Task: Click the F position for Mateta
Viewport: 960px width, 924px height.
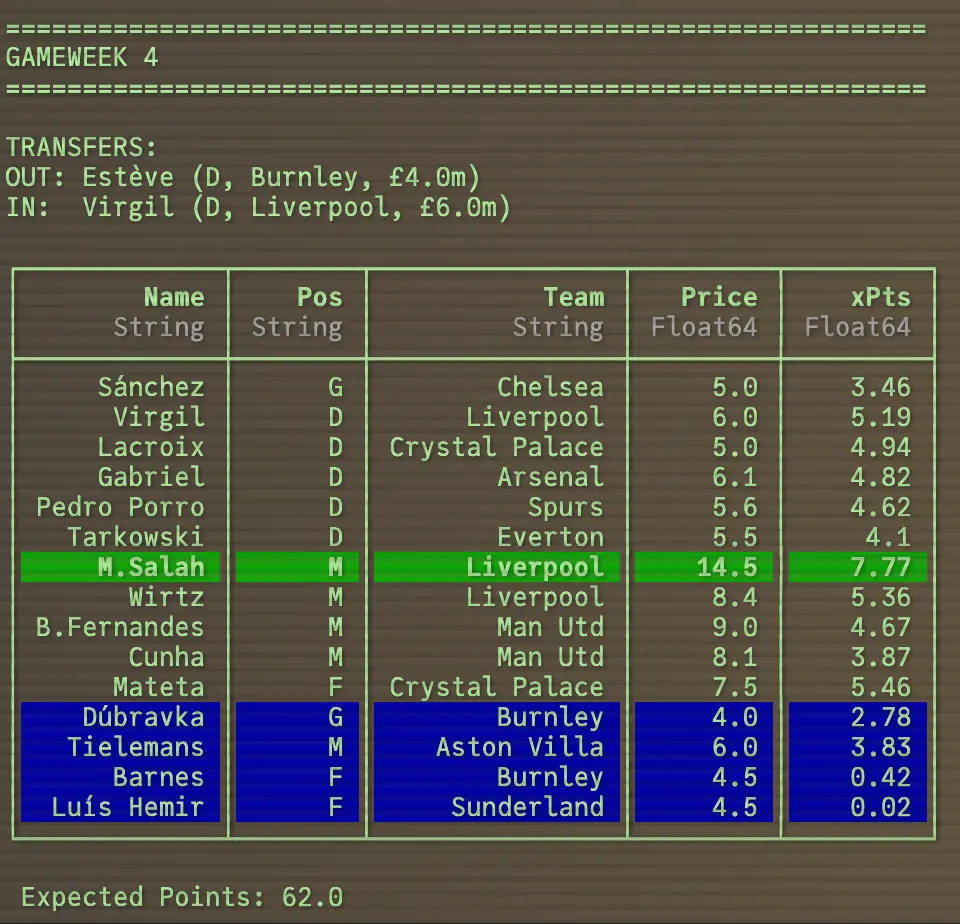Action: tap(336, 687)
